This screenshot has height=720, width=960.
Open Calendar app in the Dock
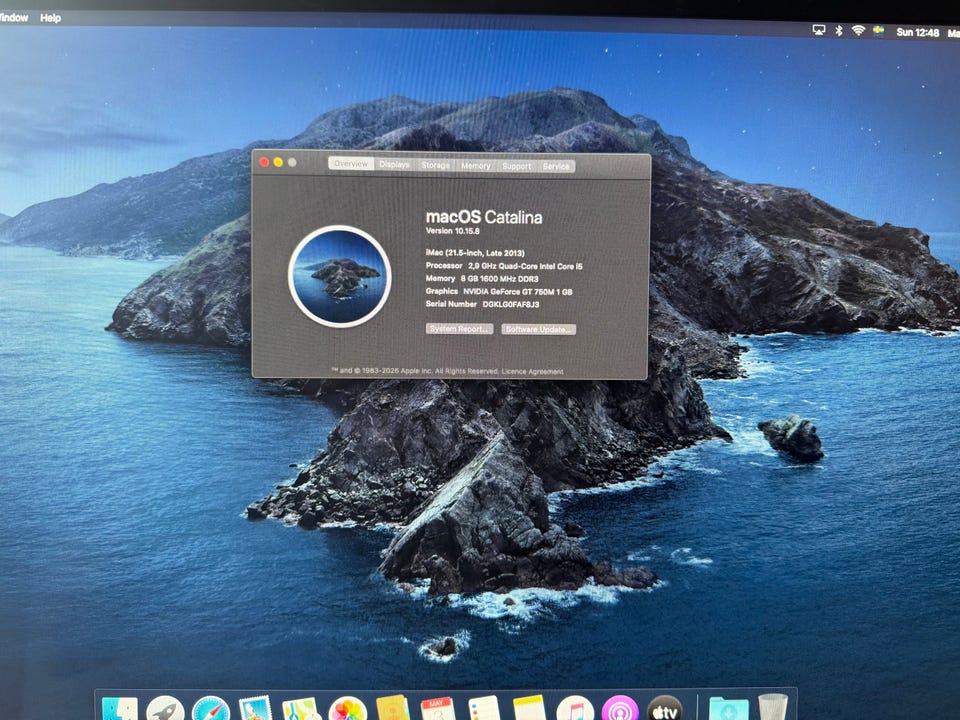click(x=438, y=709)
